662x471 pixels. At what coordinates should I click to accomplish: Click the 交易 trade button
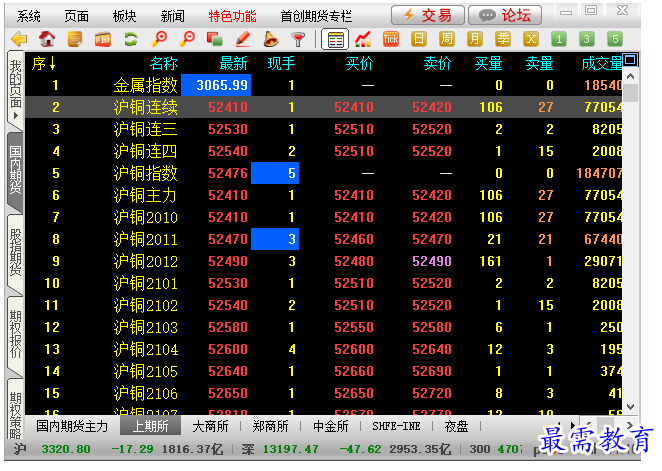tap(428, 16)
